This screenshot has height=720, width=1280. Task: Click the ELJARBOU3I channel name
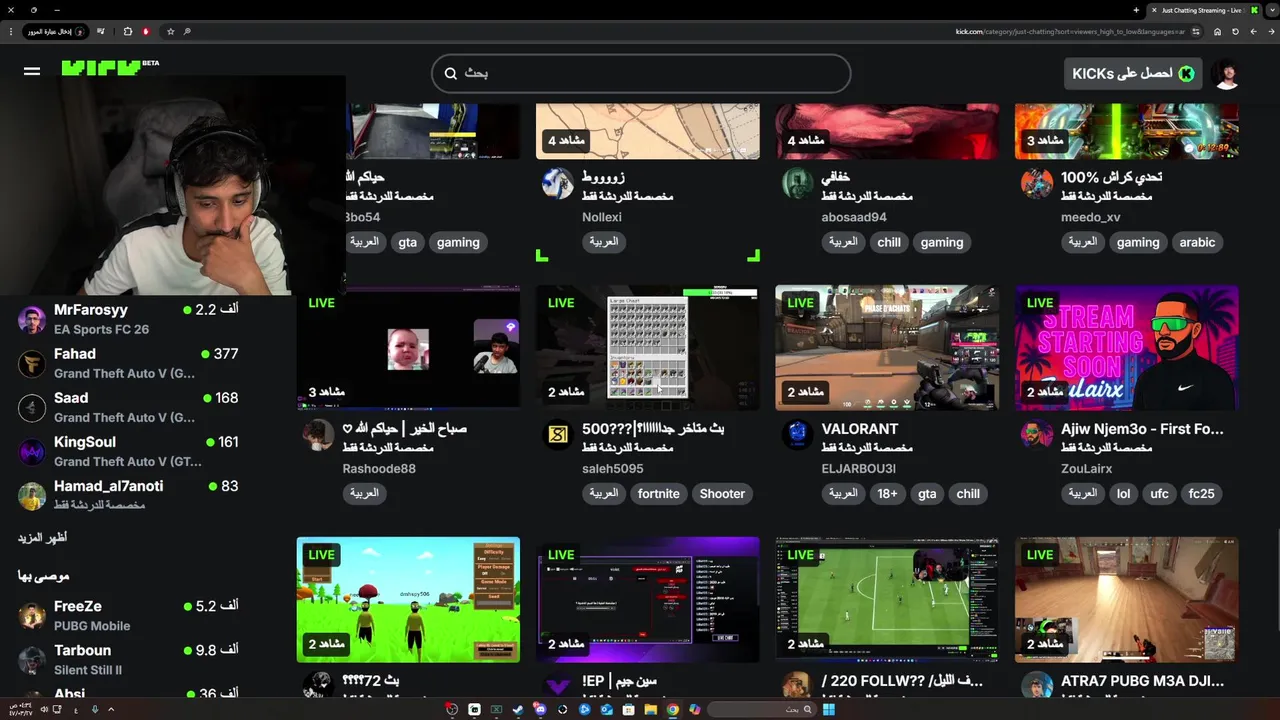coord(859,468)
